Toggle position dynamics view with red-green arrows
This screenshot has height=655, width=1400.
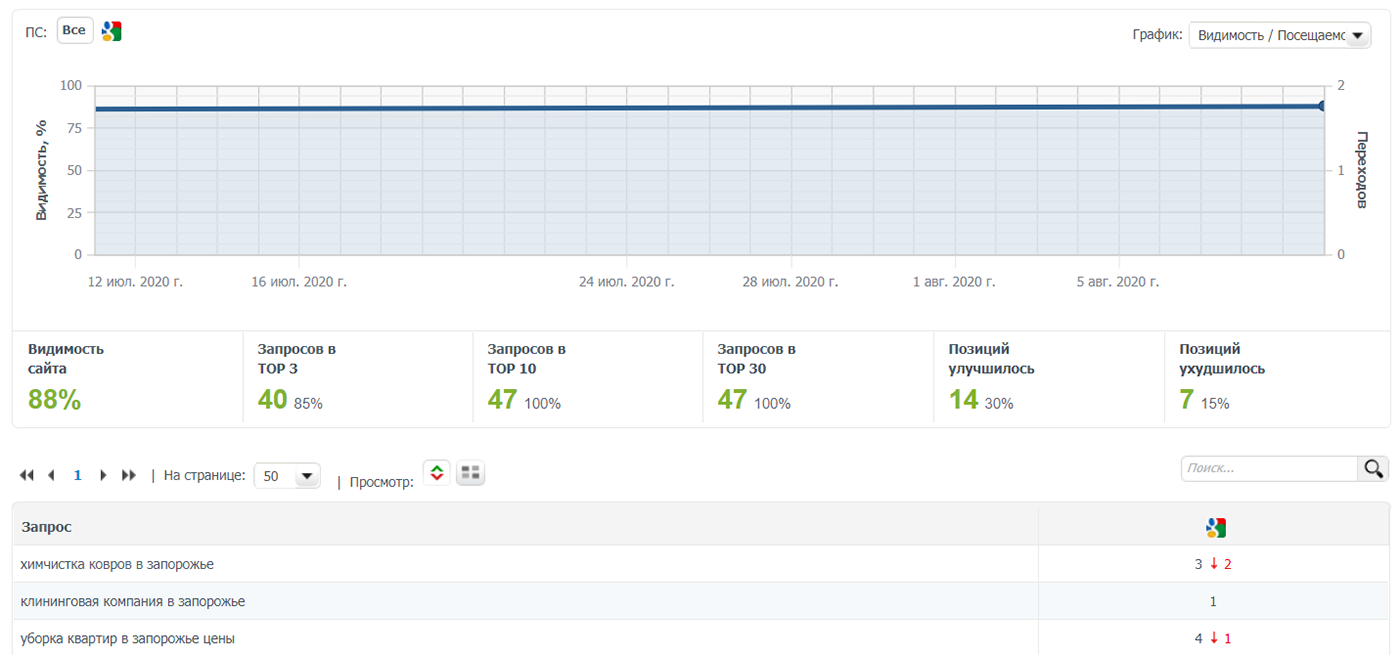436,474
